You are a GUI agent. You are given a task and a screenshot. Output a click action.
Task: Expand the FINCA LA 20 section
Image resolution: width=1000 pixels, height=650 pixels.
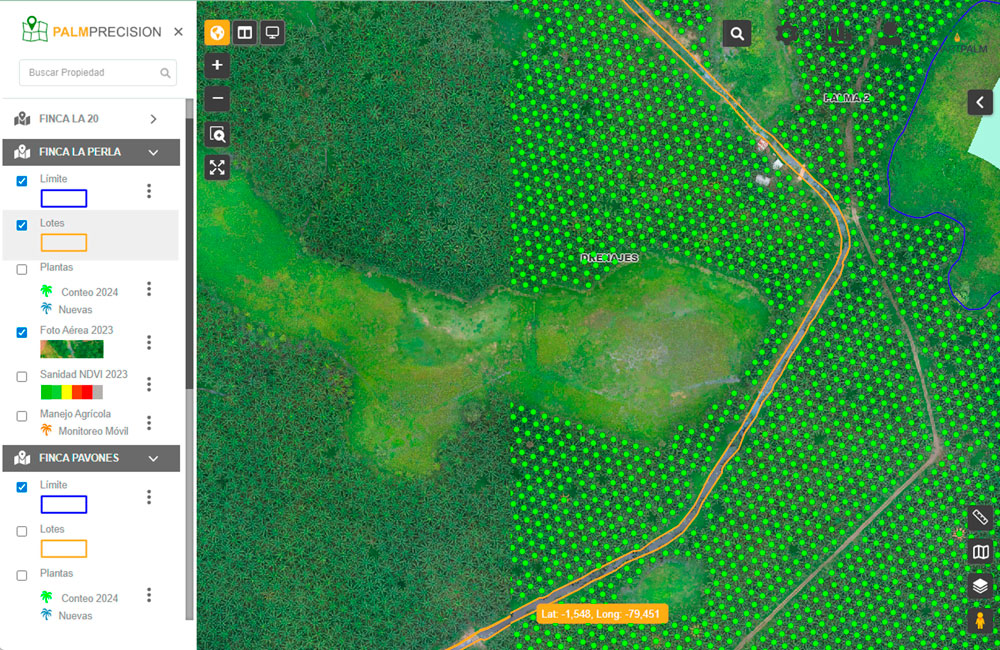pyautogui.click(x=153, y=119)
